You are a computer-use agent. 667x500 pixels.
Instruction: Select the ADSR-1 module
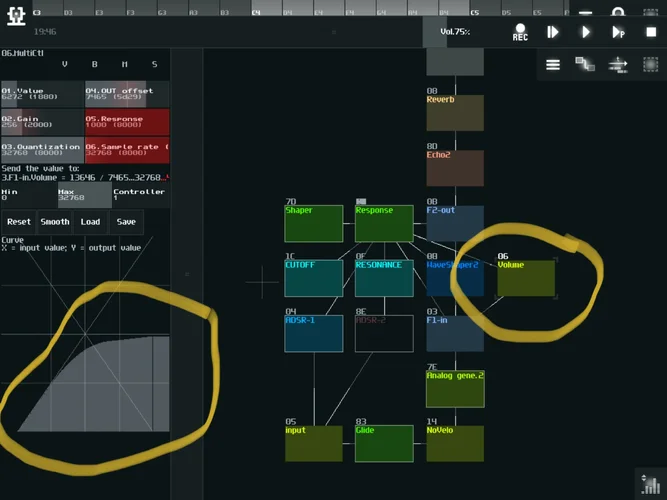(314, 334)
